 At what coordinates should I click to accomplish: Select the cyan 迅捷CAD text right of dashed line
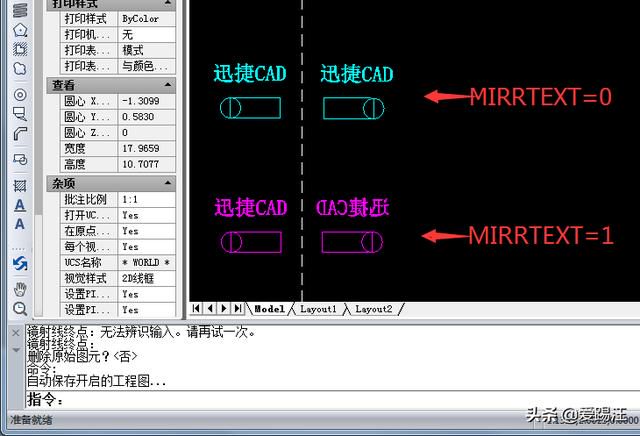[x=357, y=74]
